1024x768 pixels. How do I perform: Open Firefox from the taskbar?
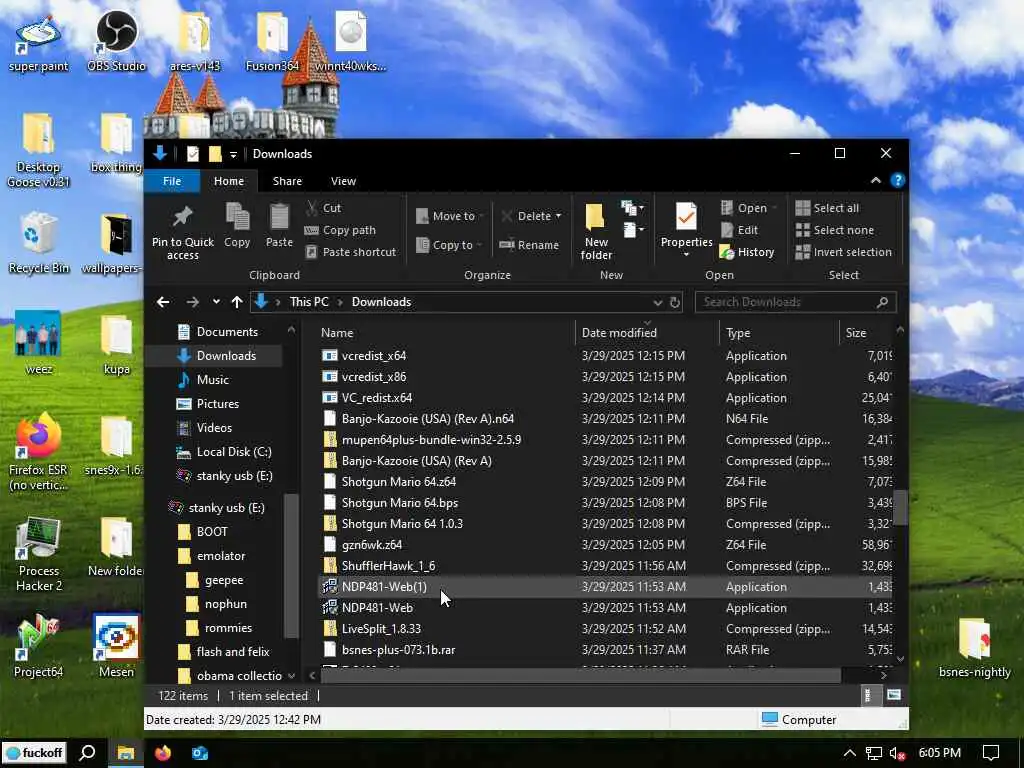pyautogui.click(x=163, y=753)
